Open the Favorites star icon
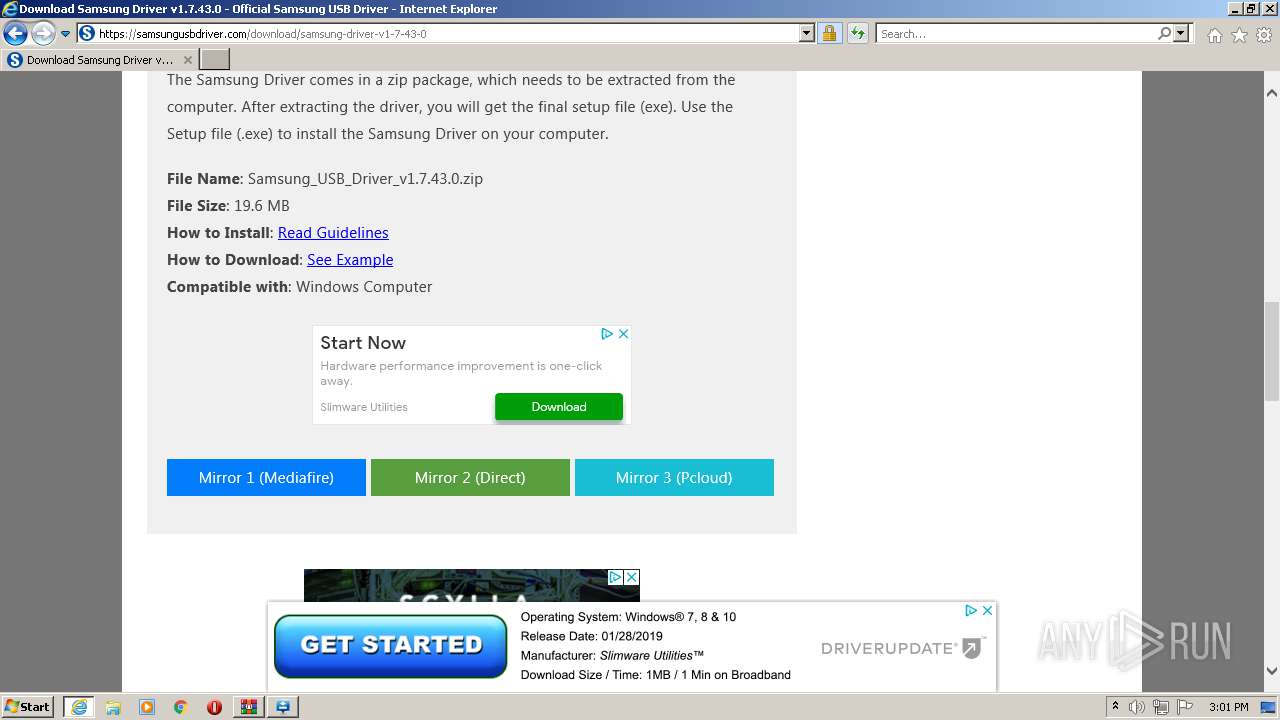This screenshot has width=1280, height=720. pyautogui.click(x=1239, y=35)
